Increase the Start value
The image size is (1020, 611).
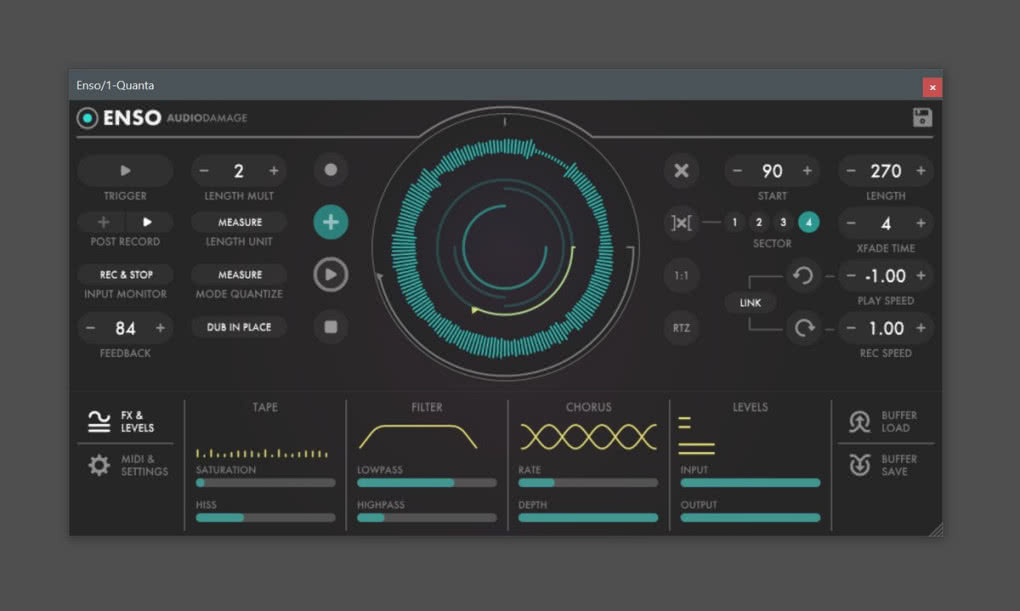point(807,170)
